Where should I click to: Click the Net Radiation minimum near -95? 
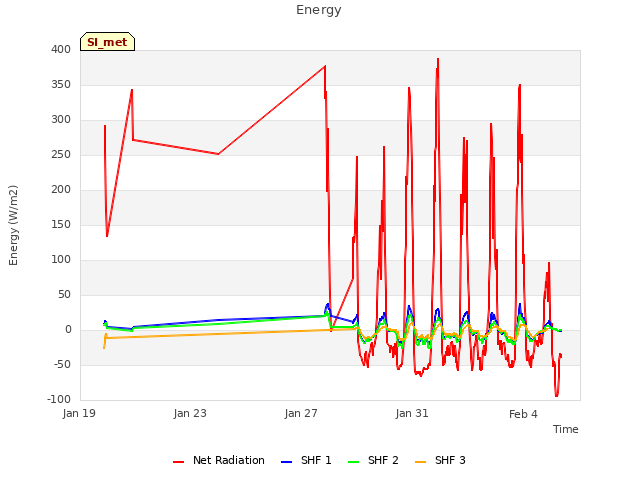click(556, 396)
